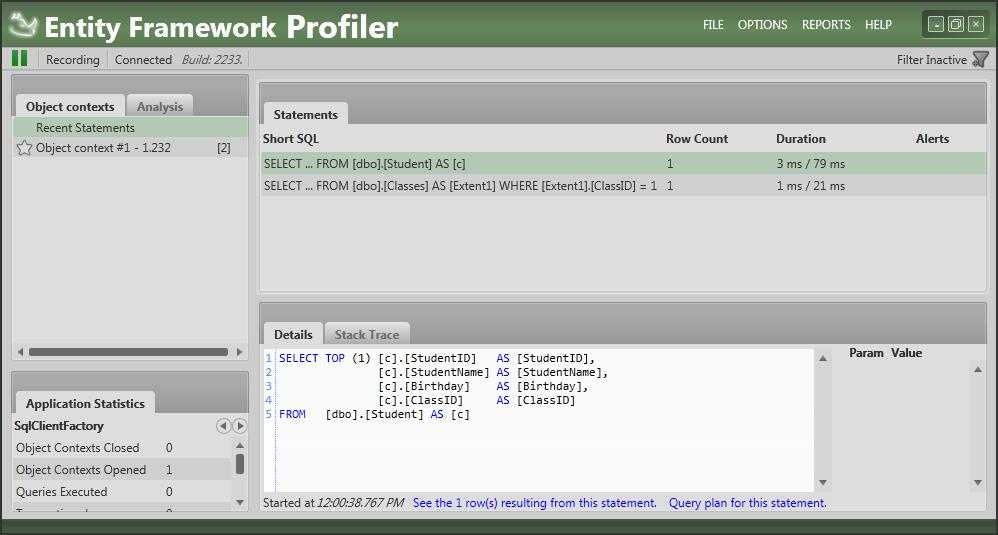Viewport: 998px width, 535px height.
Task: Minimize the profiler window
Action: coord(936,25)
